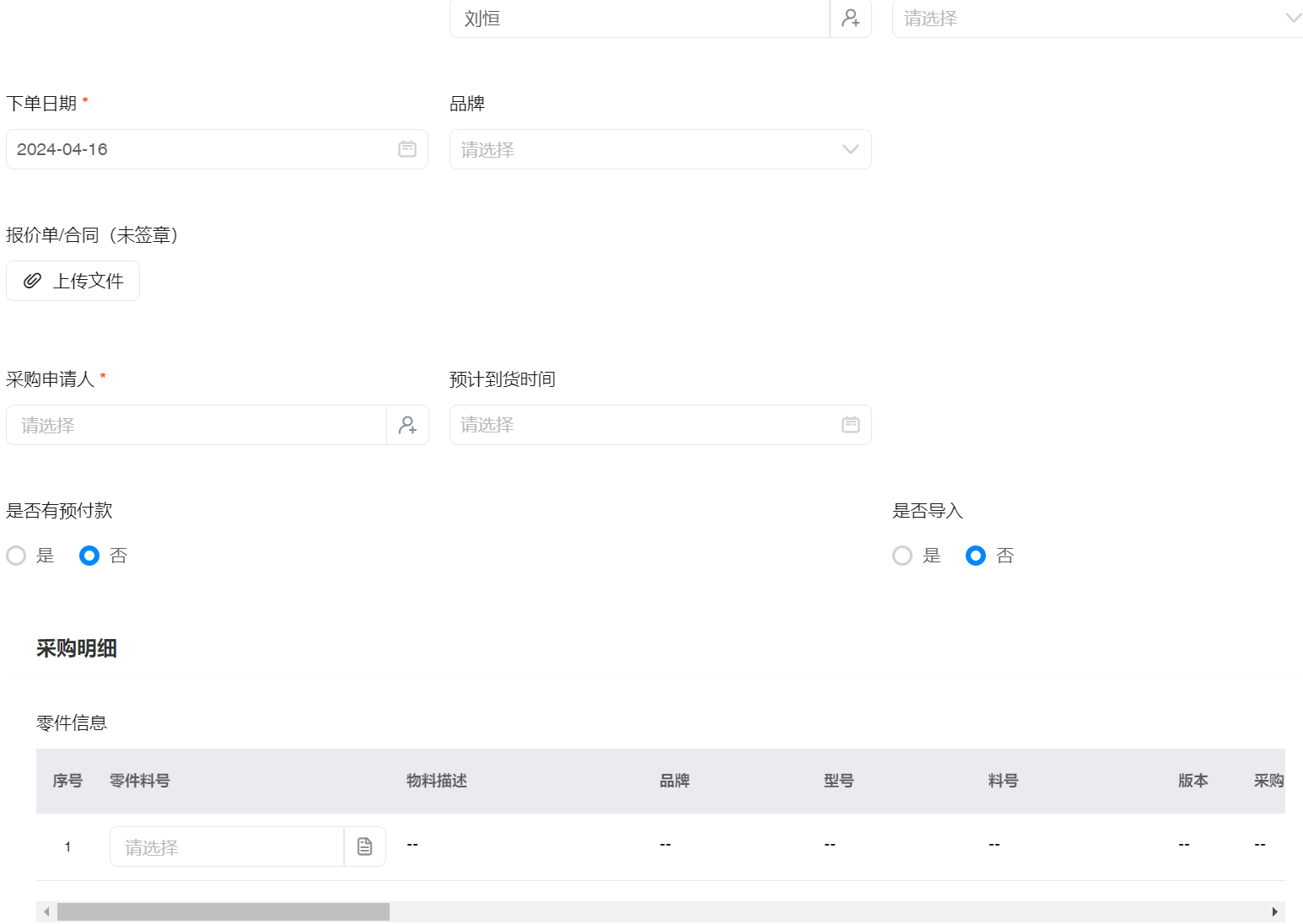The image size is (1303, 924).
Task: Click 刘恒 input field
Action: (x=639, y=19)
